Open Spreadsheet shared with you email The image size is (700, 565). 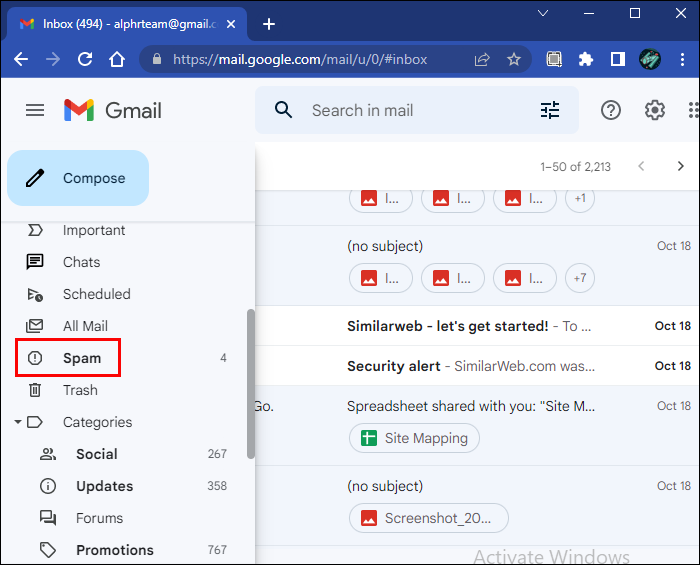tap(476, 425)
